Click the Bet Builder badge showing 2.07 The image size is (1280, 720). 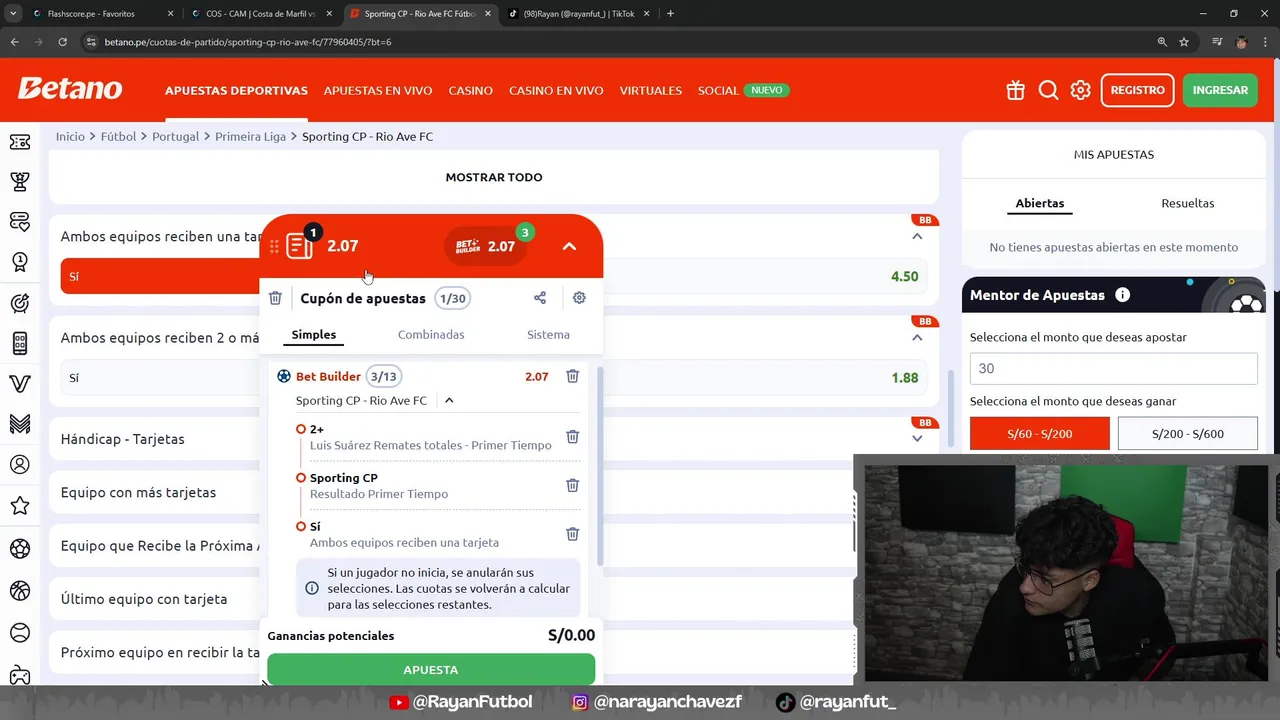pos(486,246)
